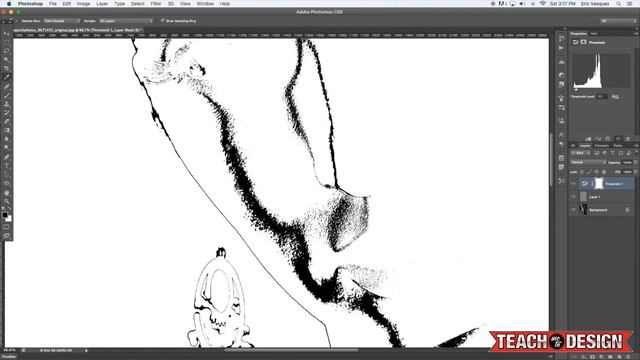Select the Rectangular Marquee tool
Viewport: 640px width, 360px height.
7,42
